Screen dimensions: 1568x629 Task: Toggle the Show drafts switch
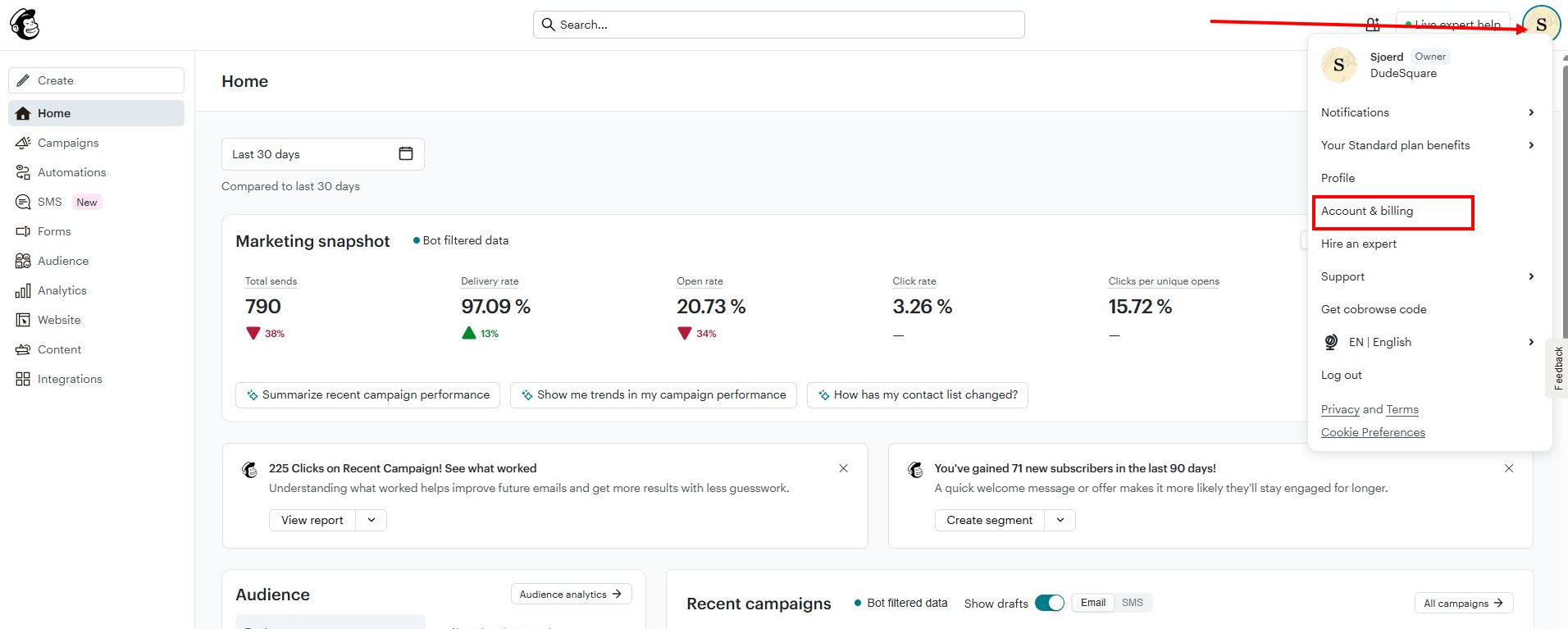point(1049,603)
